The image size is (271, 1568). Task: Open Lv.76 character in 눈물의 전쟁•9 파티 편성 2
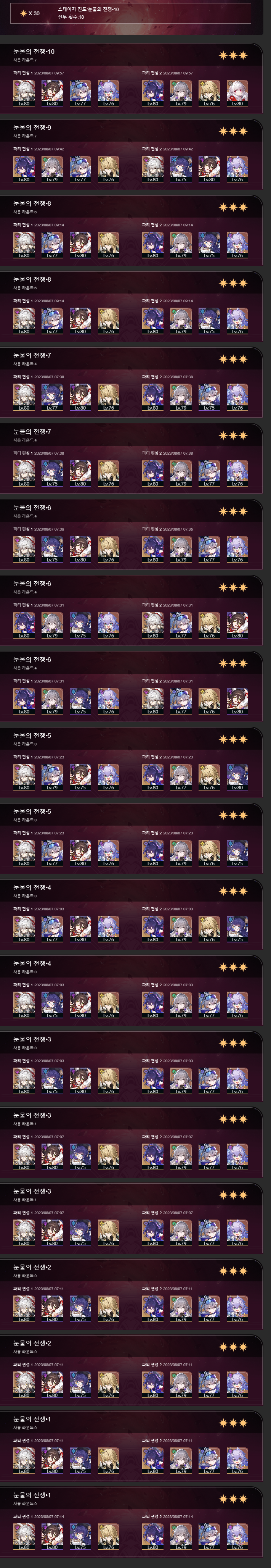[x=237, y=169]
